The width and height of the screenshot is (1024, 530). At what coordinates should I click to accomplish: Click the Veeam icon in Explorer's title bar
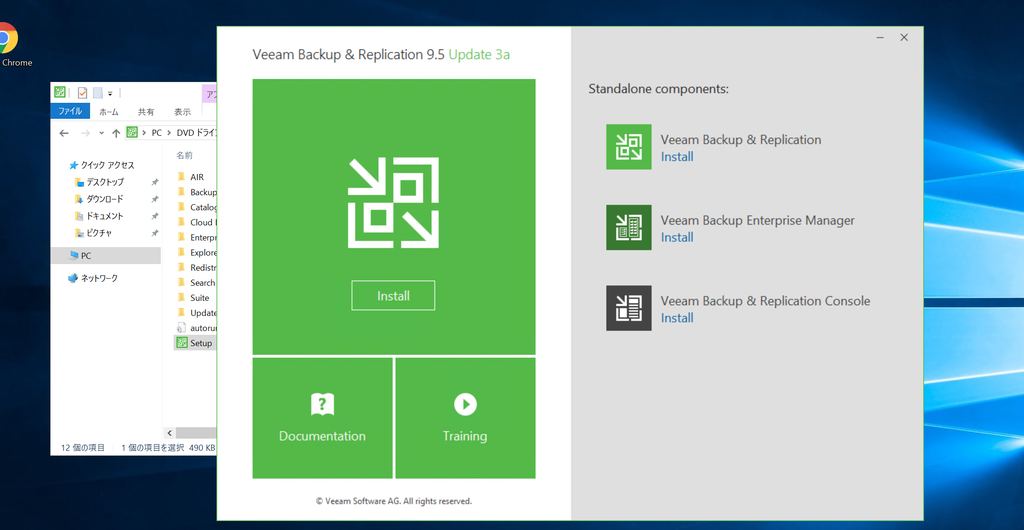click(60, 92)
